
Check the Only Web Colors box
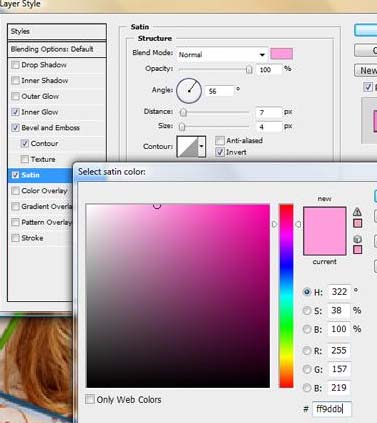(x=90, y=399)
